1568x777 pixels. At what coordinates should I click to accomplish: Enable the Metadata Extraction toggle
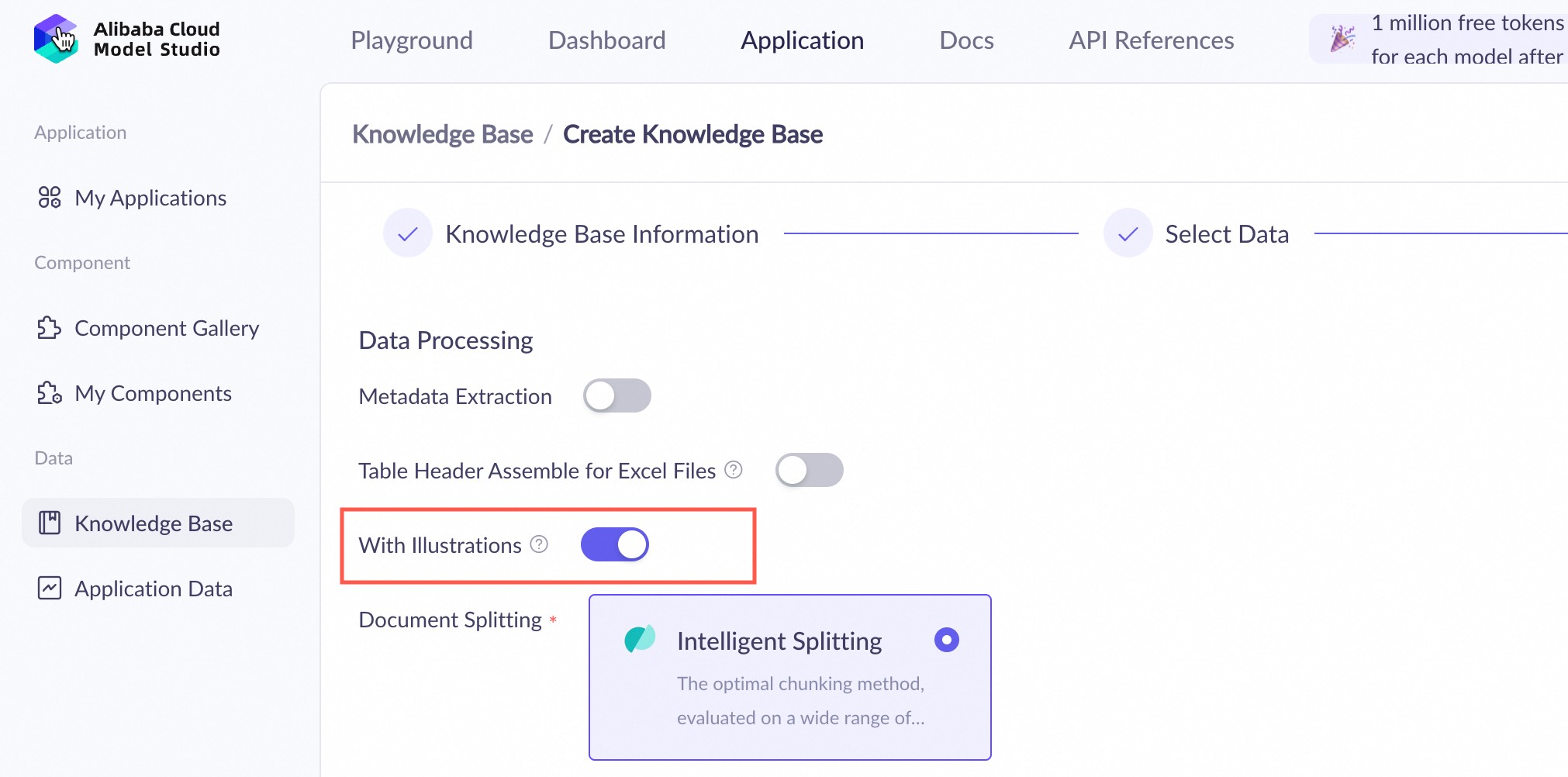616,395
